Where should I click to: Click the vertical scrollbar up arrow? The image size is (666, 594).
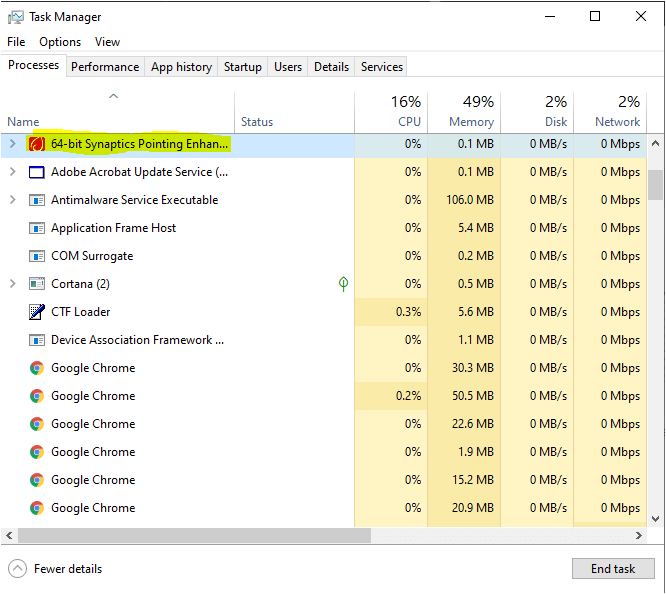point(655,144)
